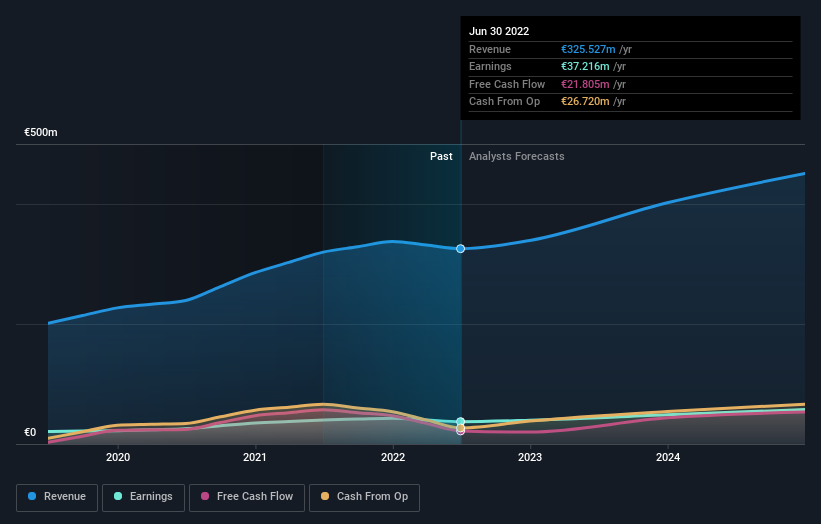Select the cash from op data point marker

(460, 428)
